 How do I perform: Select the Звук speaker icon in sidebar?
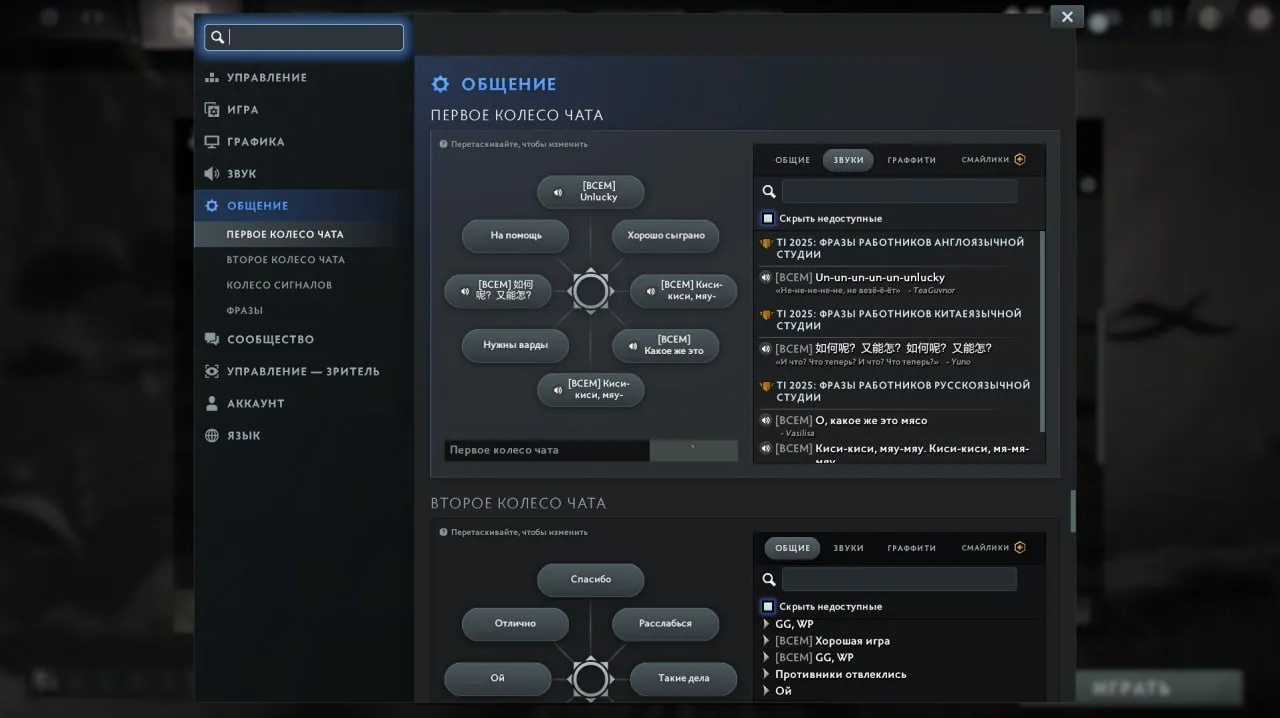point(212,173)
